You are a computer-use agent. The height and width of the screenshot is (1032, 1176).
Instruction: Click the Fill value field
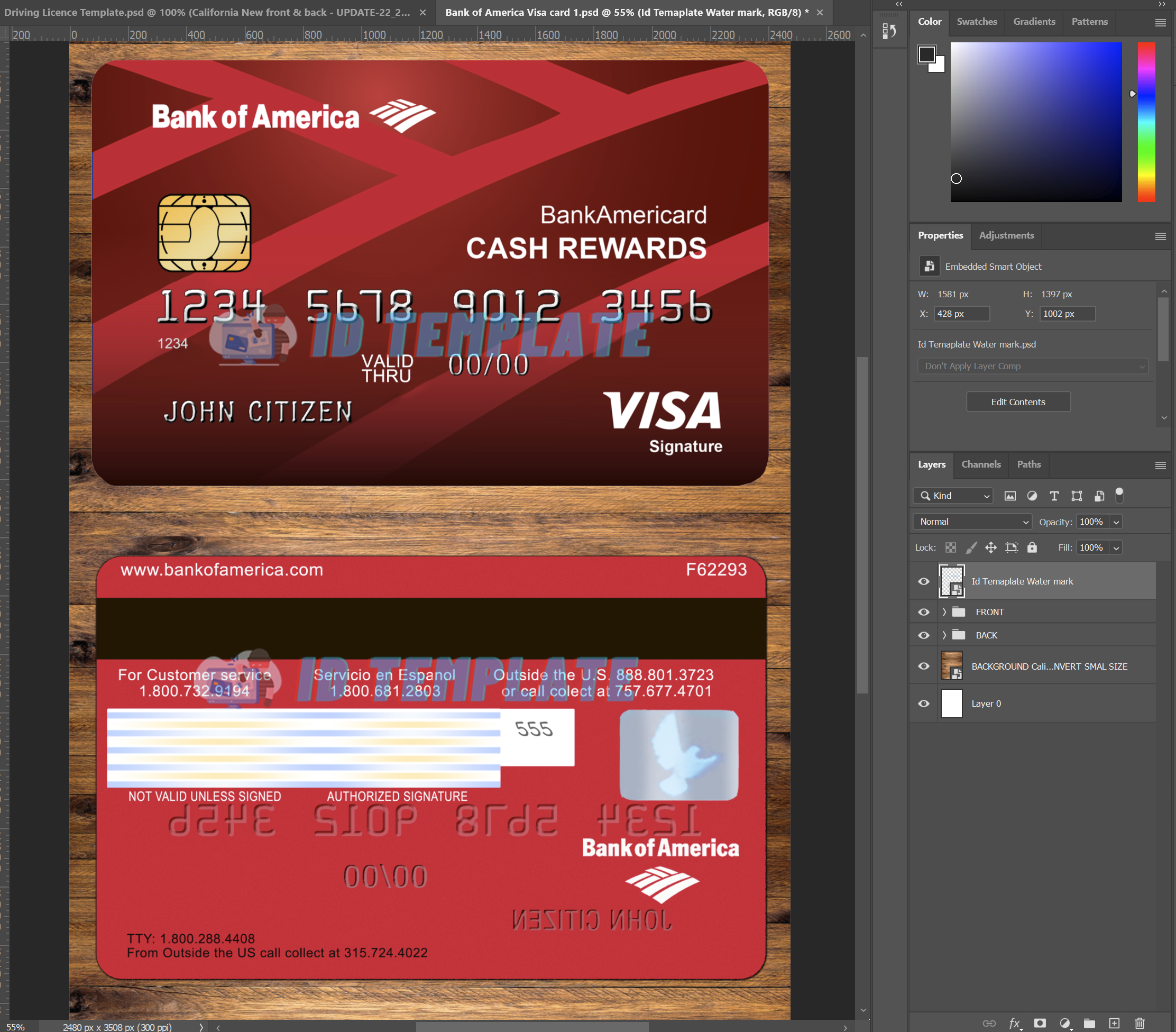[1092, 548]
